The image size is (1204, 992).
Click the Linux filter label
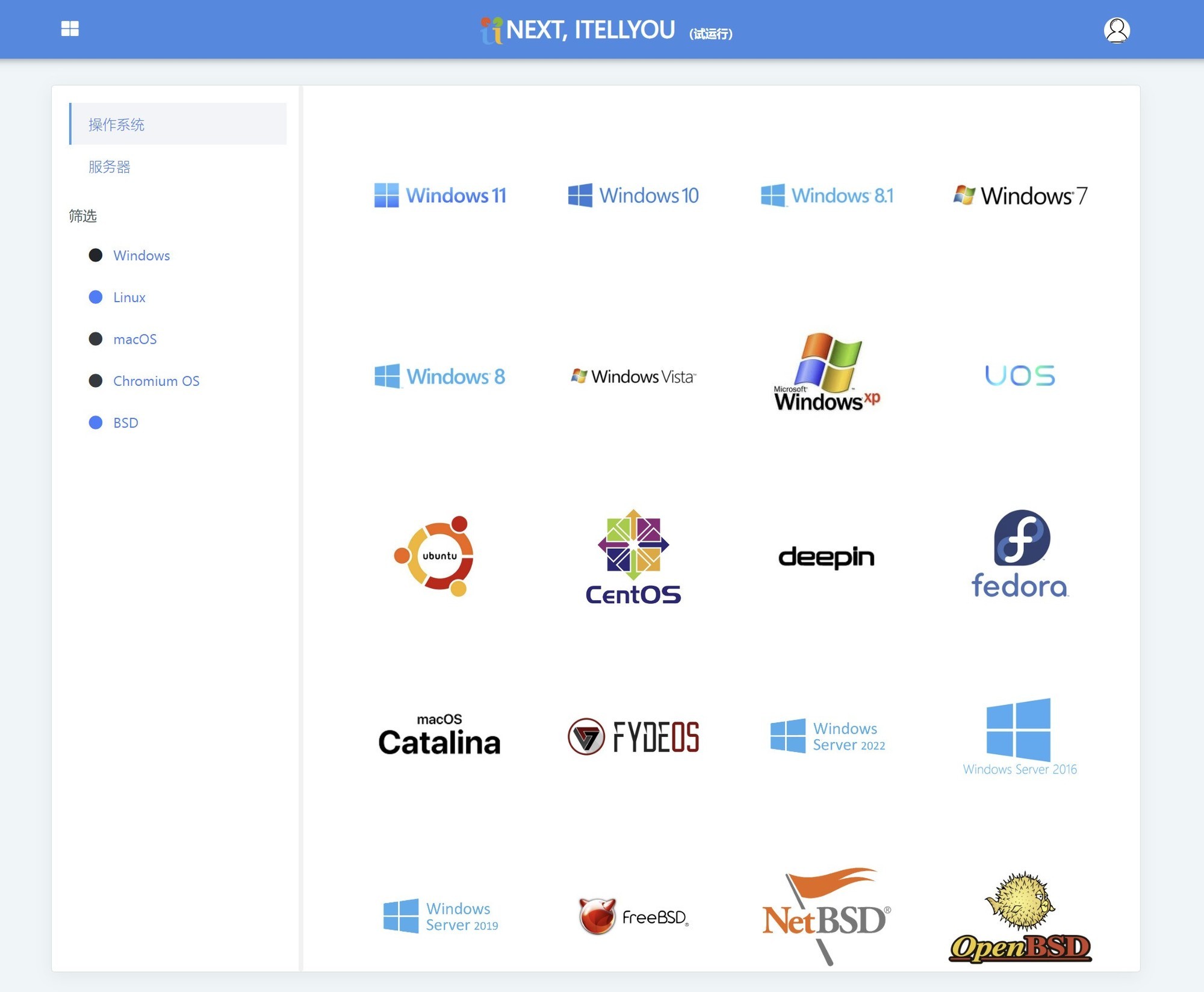(129, 297)
